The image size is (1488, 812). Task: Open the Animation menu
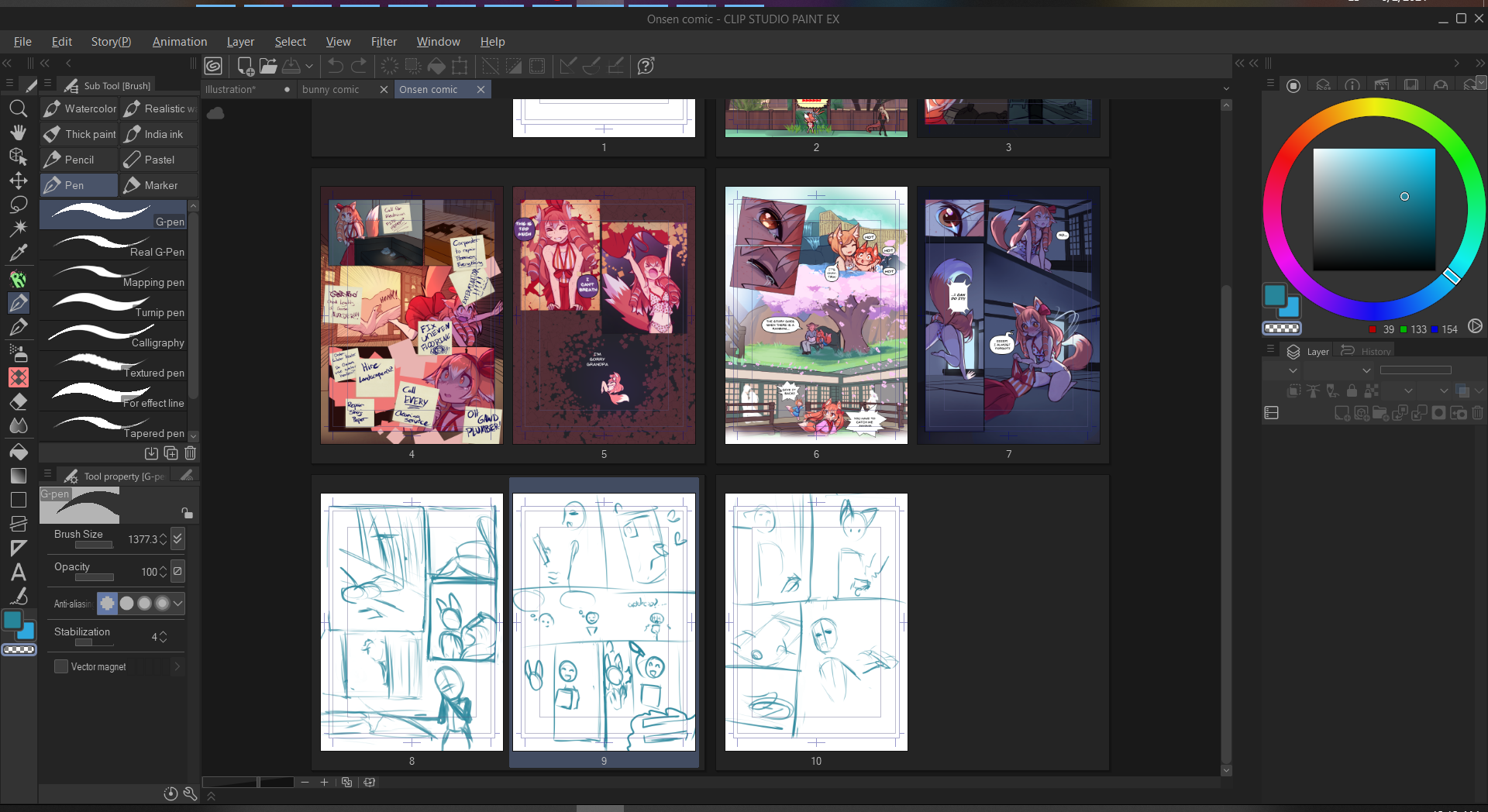click(180, 42)
